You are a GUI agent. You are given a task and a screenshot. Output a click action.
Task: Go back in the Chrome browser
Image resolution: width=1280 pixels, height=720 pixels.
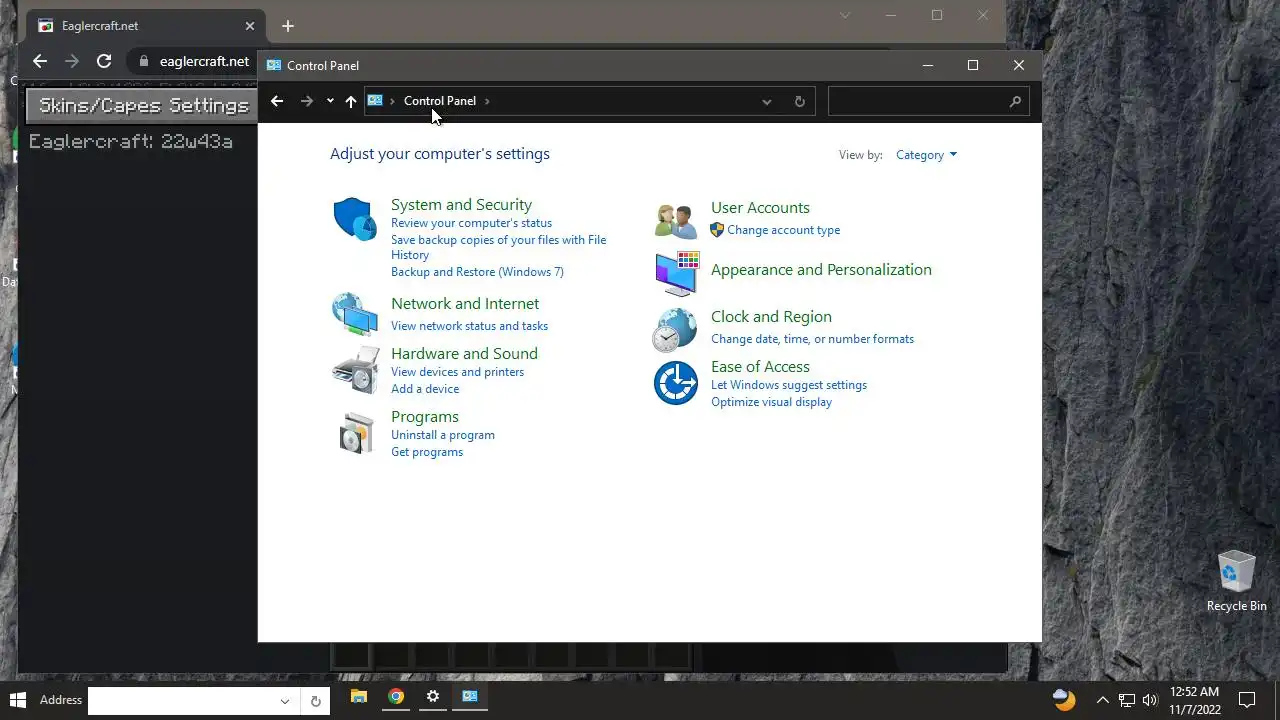(x=40, y=61)
